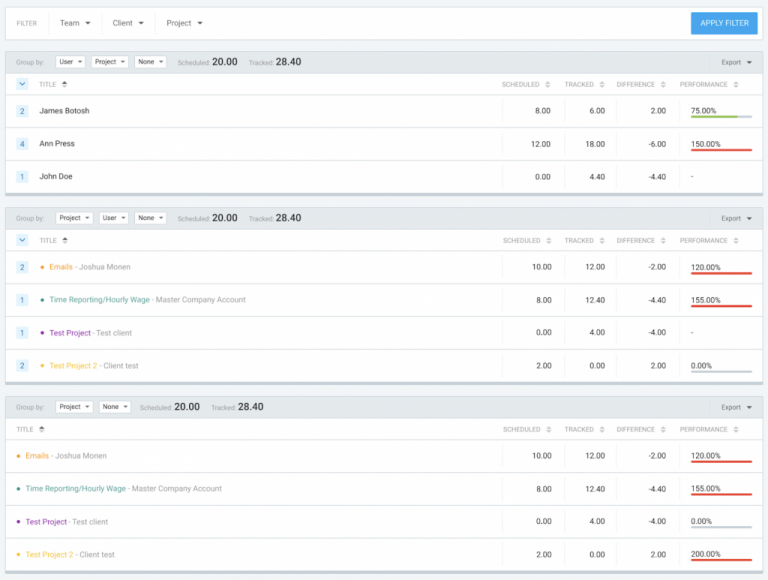
Task: Open the Project filter dropdown
Action: click(184, 23)
